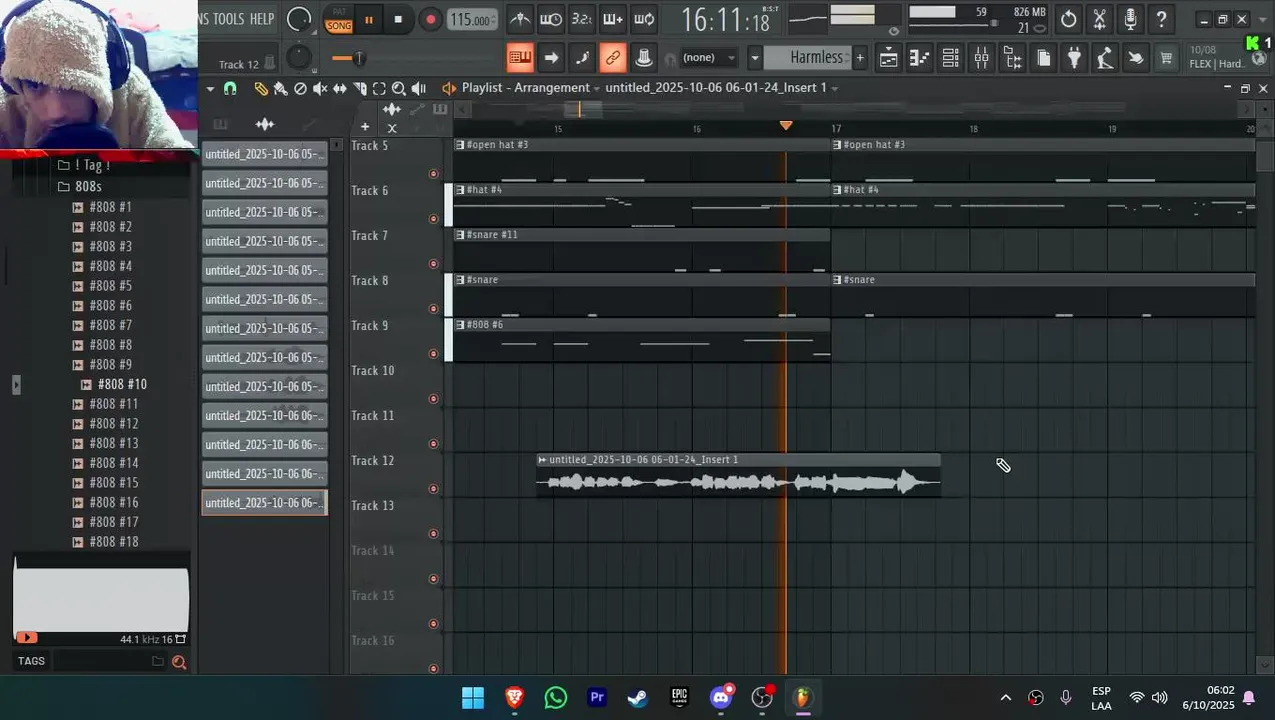Select the Draw pencil tool

261,89
